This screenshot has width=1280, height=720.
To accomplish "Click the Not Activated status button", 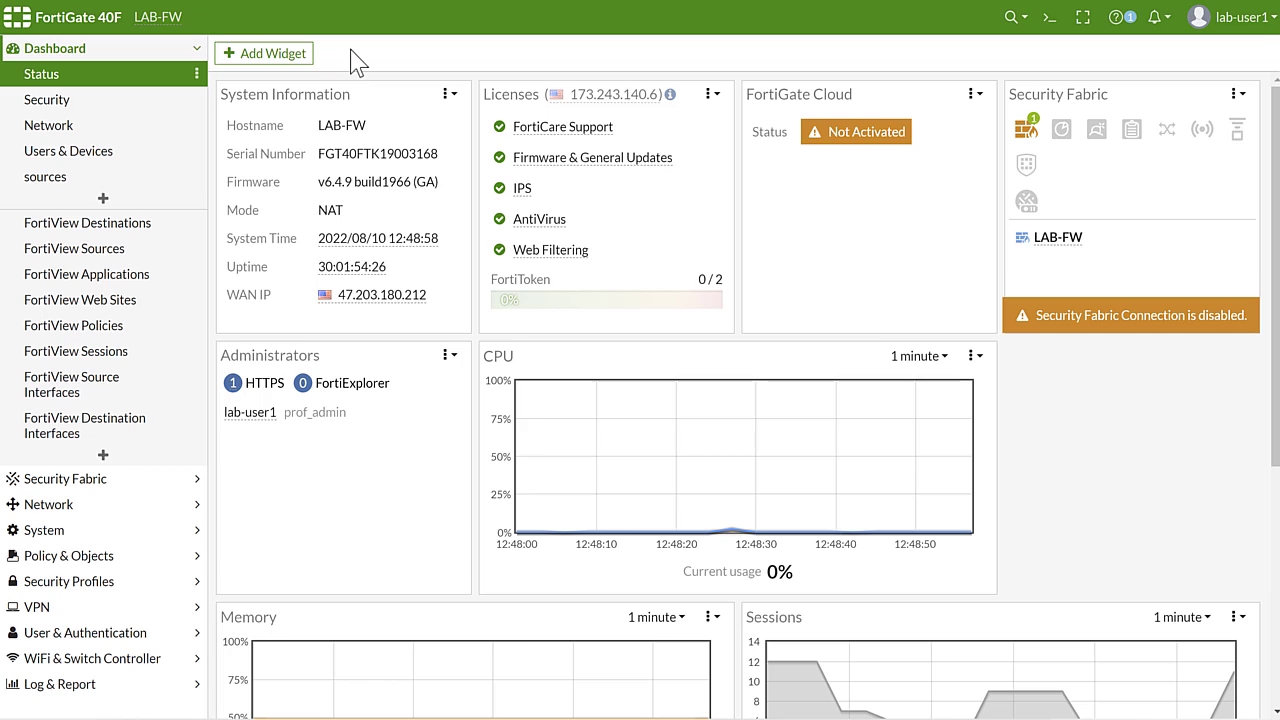I will tap(856, 132).
